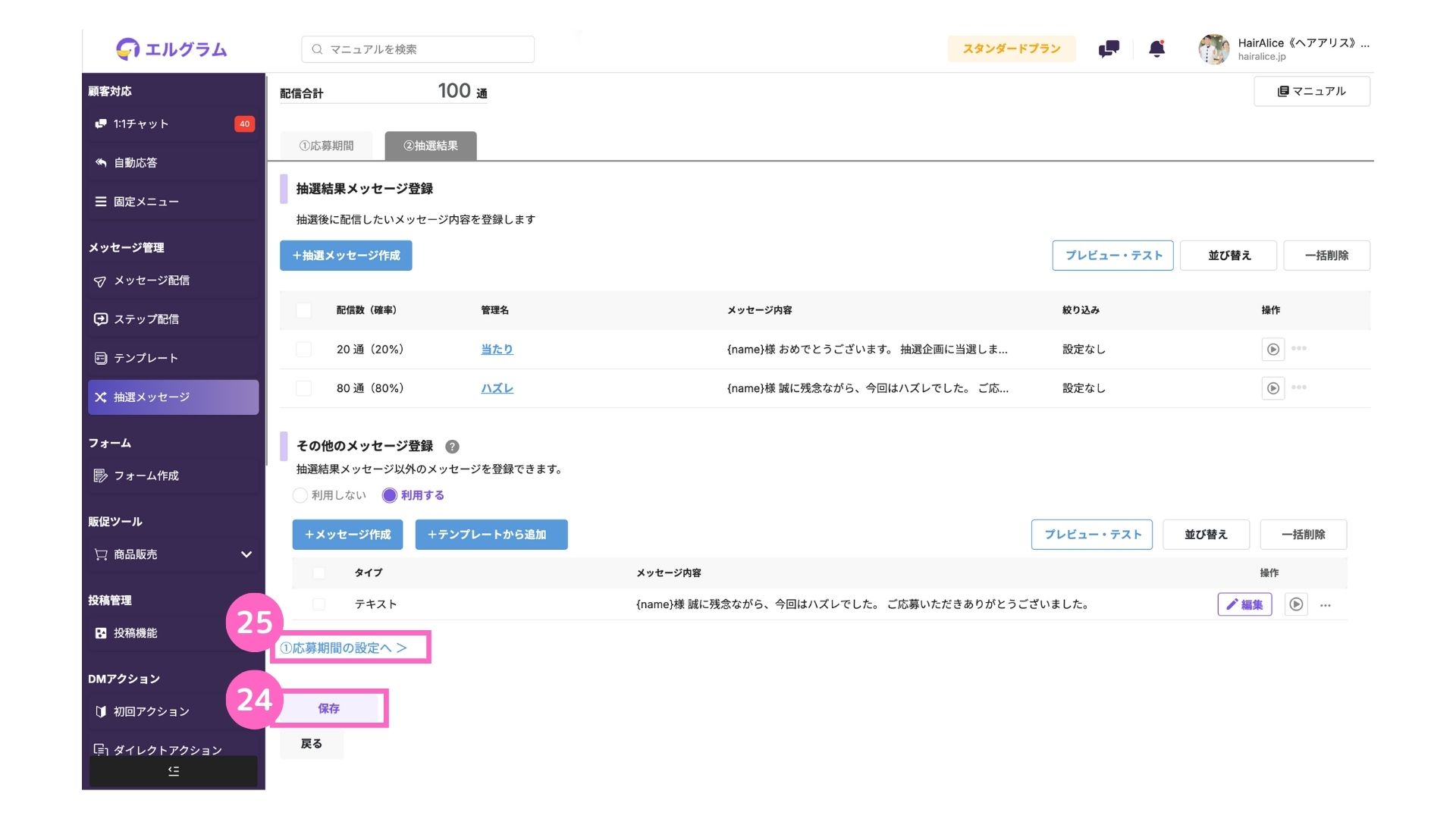
Task: Open the ハズレ link
Action: 497,388
